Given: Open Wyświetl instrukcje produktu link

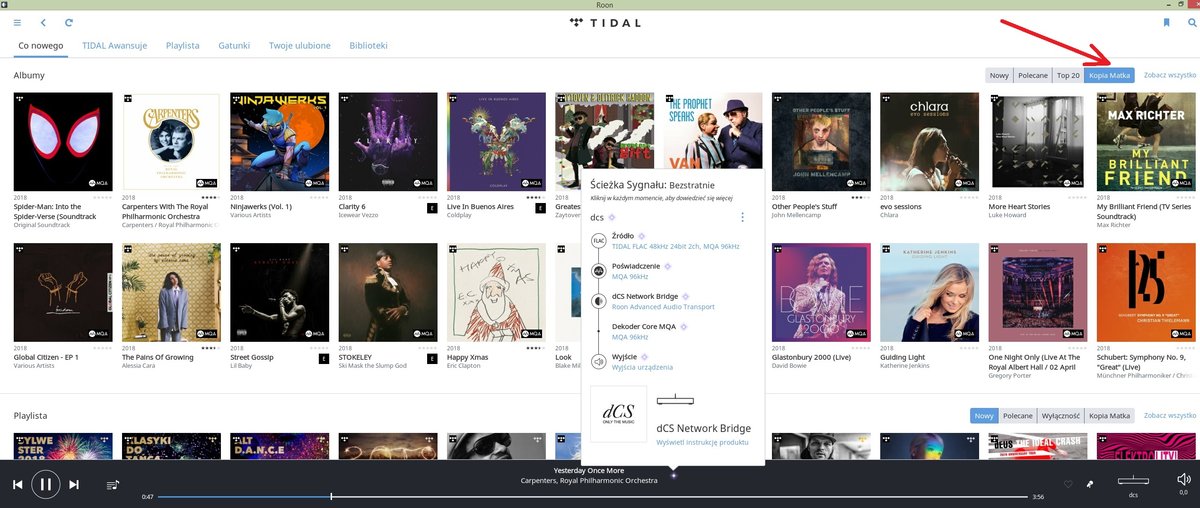Looking at the screenshot, I should pyautogui.click(x=703, y=441).
